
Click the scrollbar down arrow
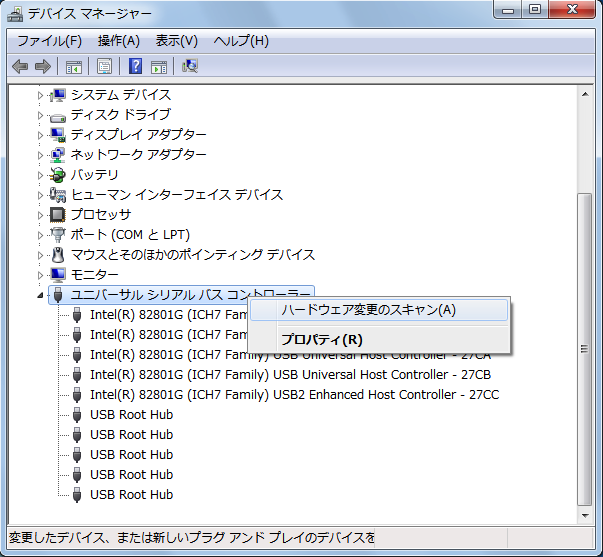[585, 515]
